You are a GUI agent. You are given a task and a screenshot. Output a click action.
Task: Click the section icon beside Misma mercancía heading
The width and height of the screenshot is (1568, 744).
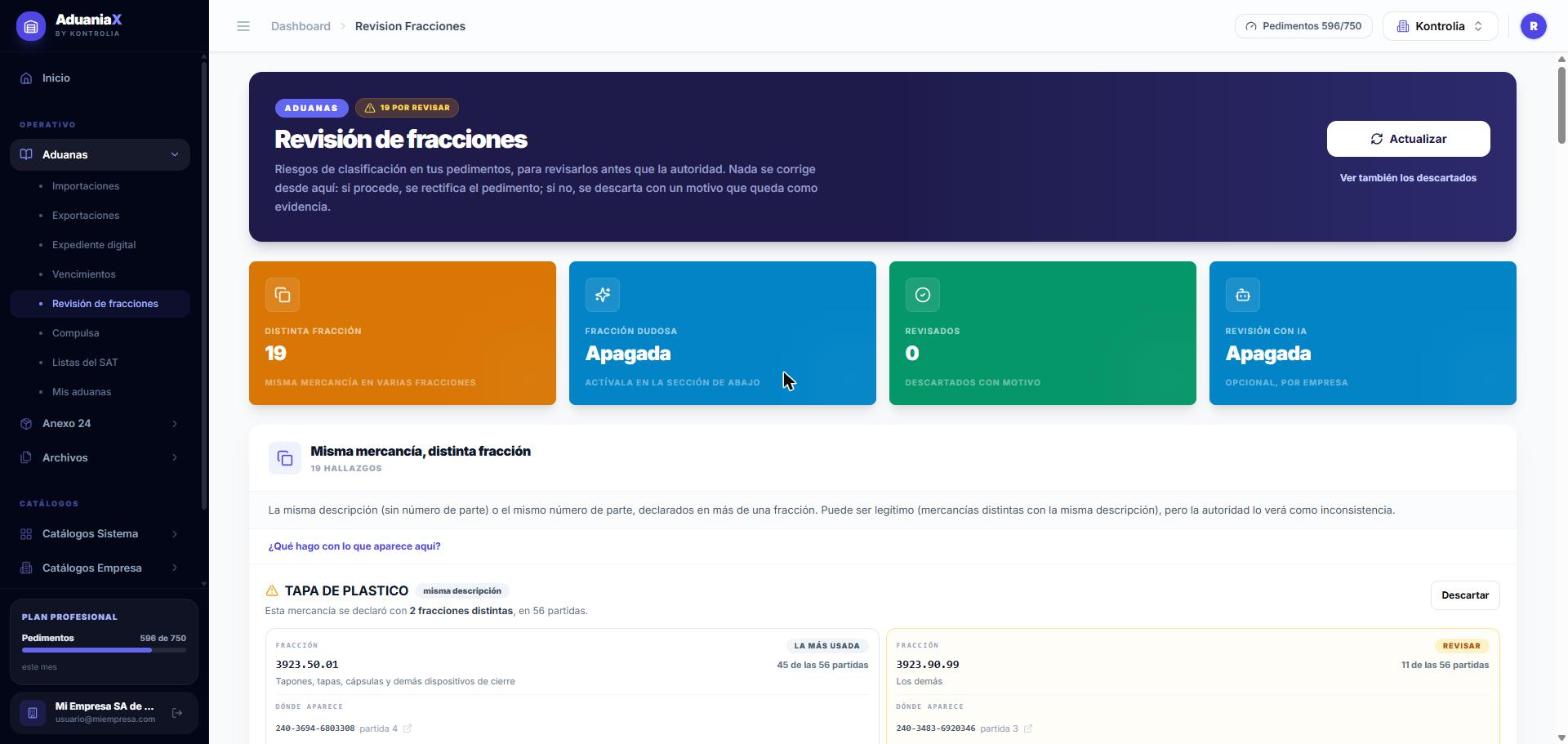tap(285, 458)
